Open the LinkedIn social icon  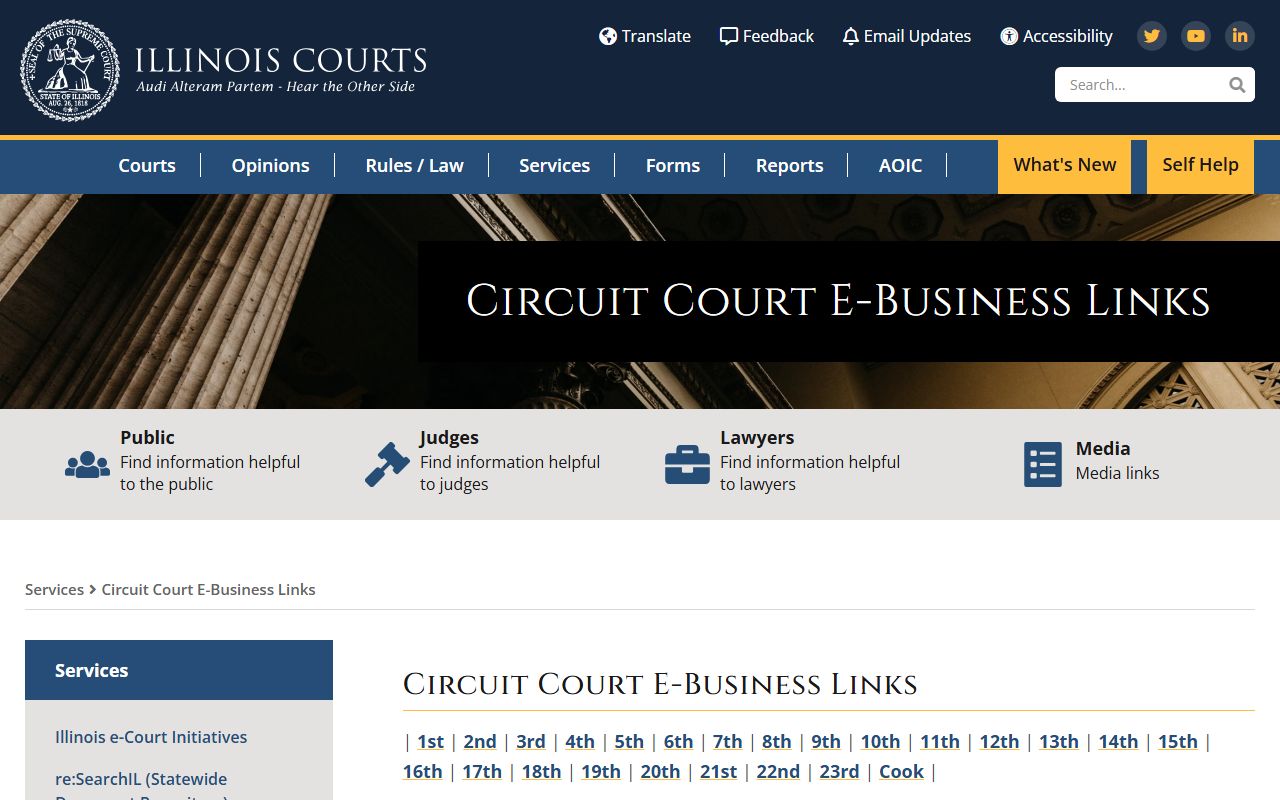point(1240,36)
